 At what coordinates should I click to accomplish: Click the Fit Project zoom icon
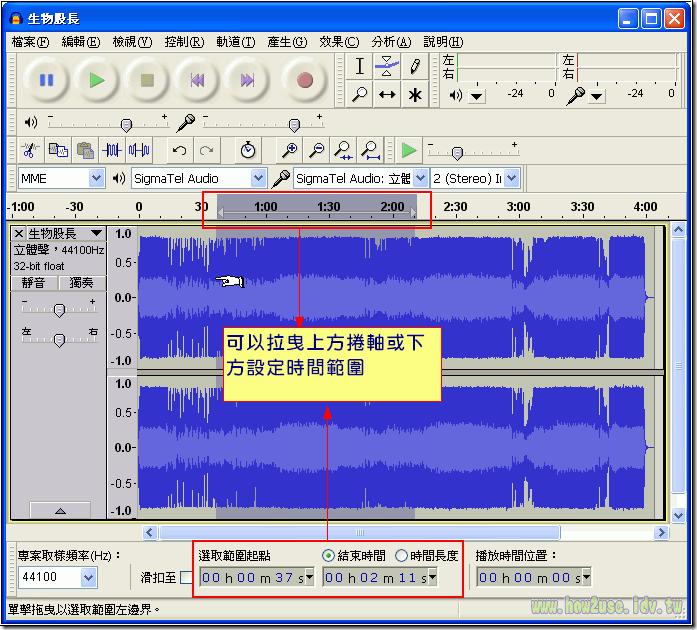point(370,150)
